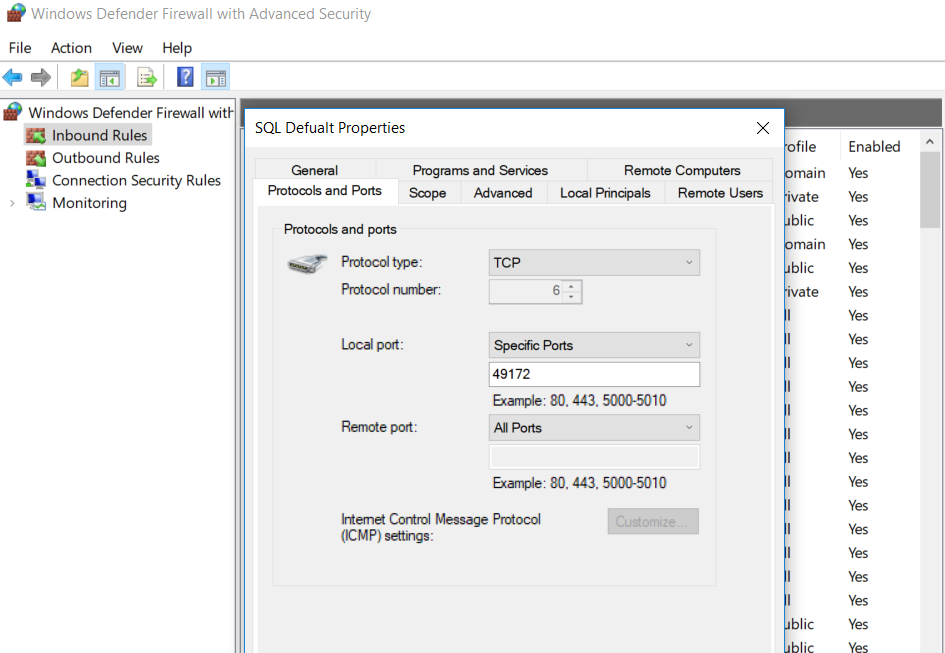Open the Remote port All Ports dropdown
The width and height of the screenshot is (945, 653).
[594, 428]
